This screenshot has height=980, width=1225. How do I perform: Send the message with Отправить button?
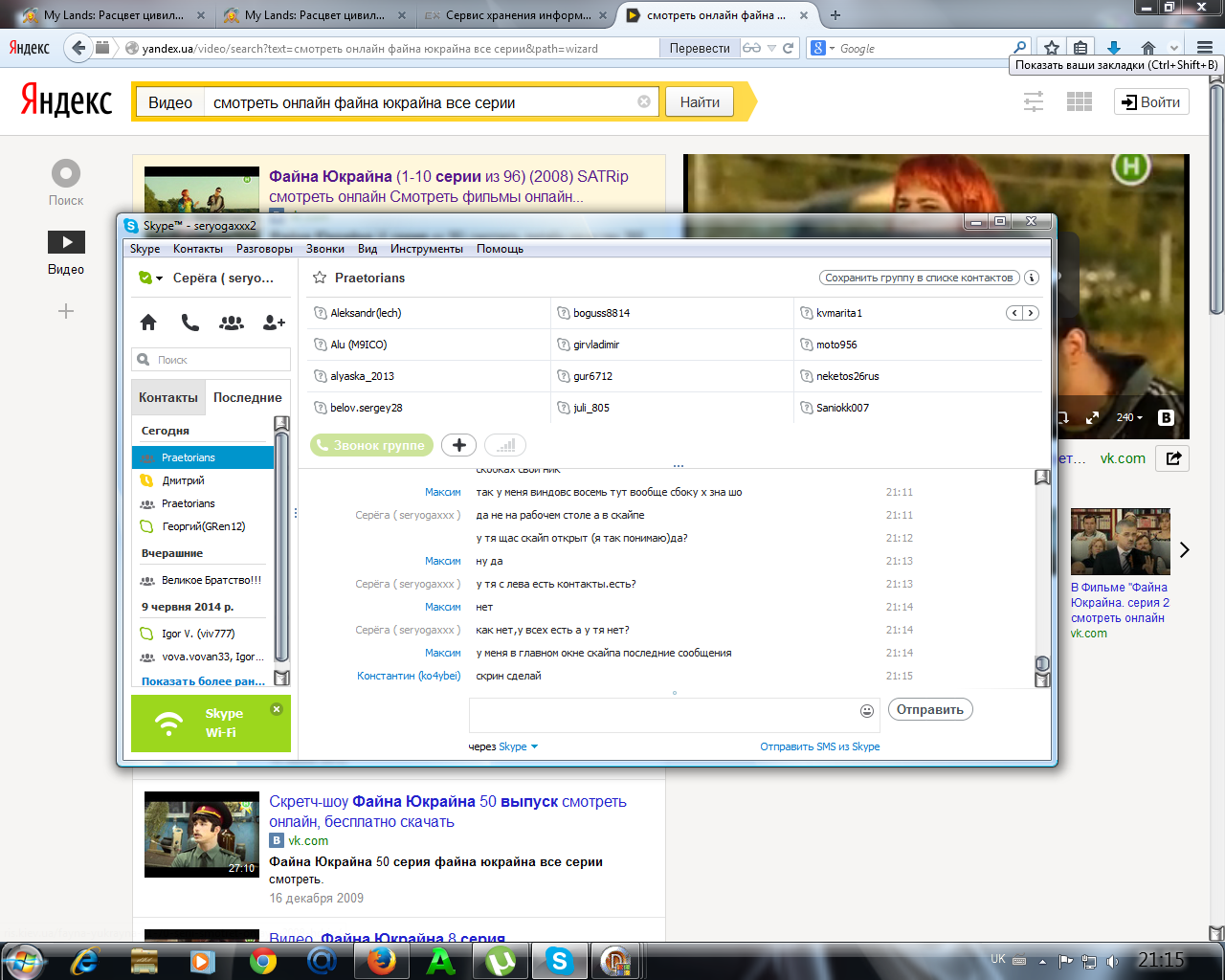pyautogui.click(x=930, y=710)
